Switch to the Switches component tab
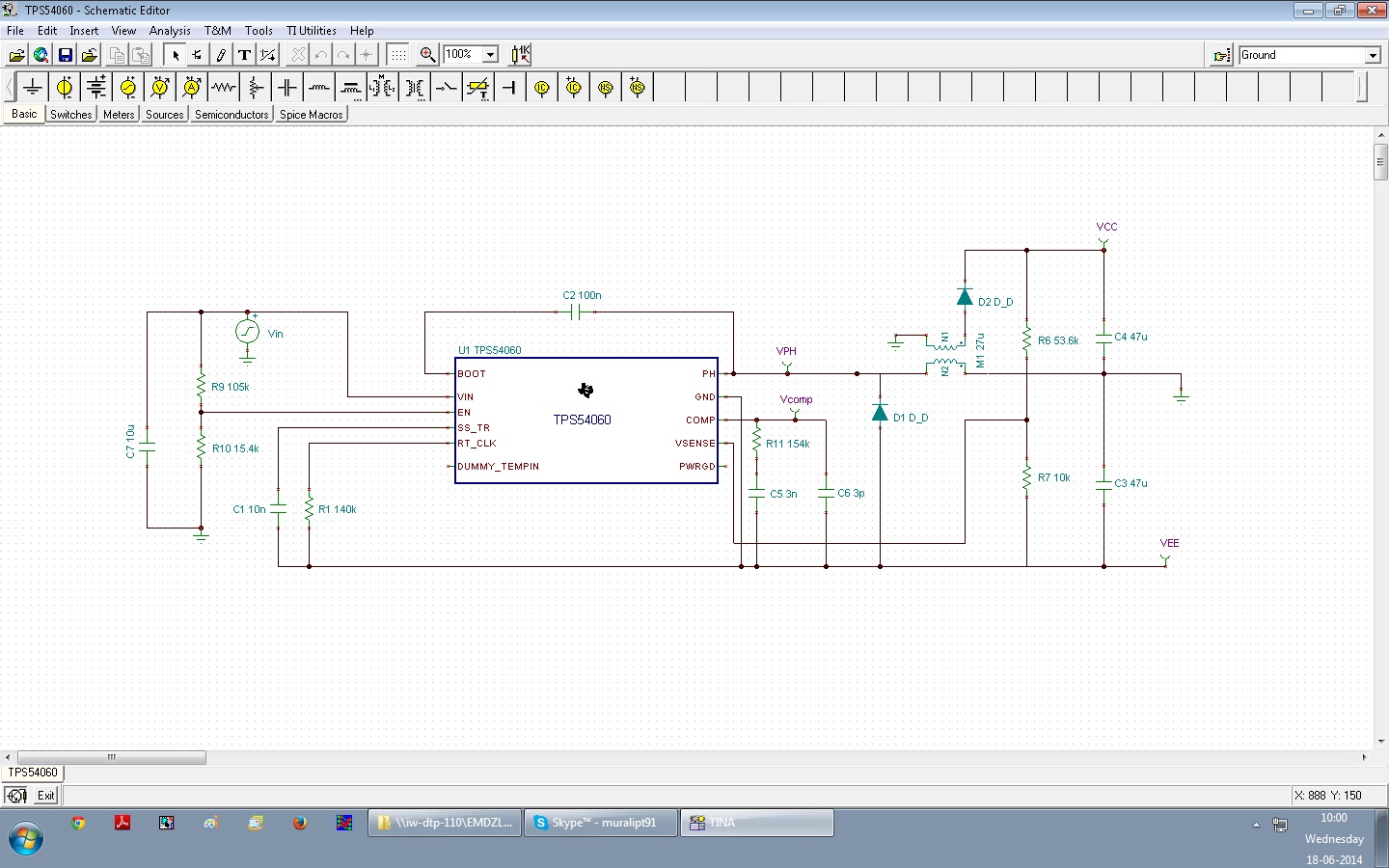The height and width of the screenshot is (868, 1389). coord(70,115)
